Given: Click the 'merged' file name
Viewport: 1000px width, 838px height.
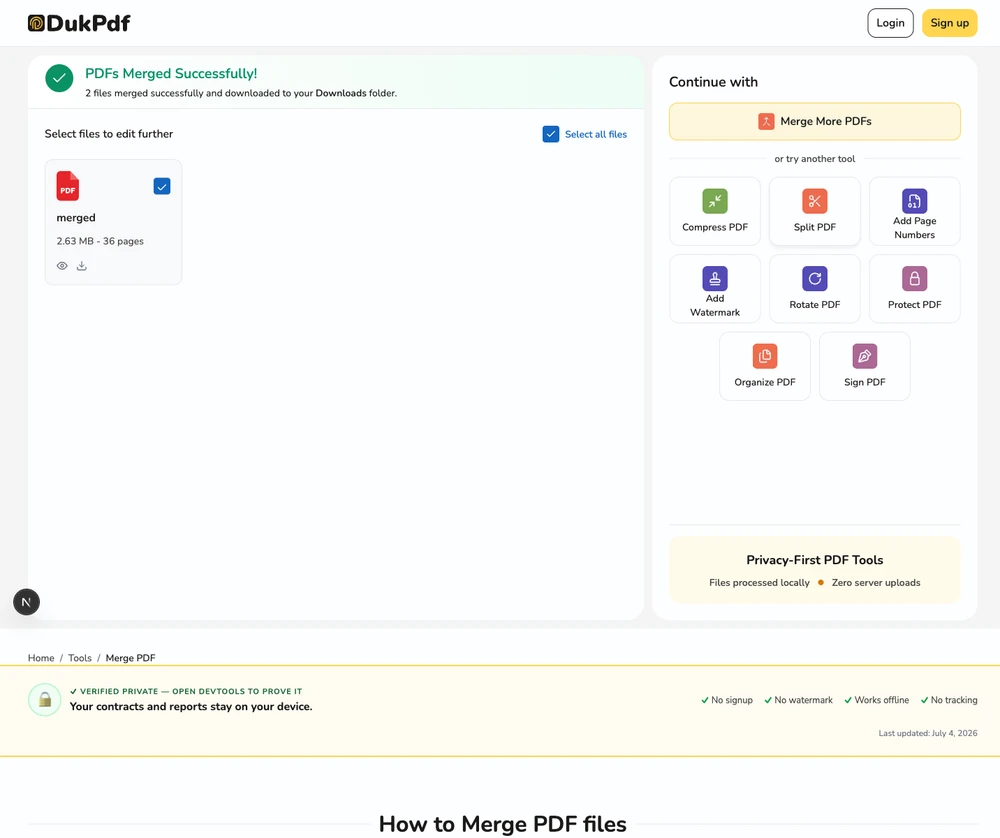Looking at the screenshot, I should coord(76,217).
